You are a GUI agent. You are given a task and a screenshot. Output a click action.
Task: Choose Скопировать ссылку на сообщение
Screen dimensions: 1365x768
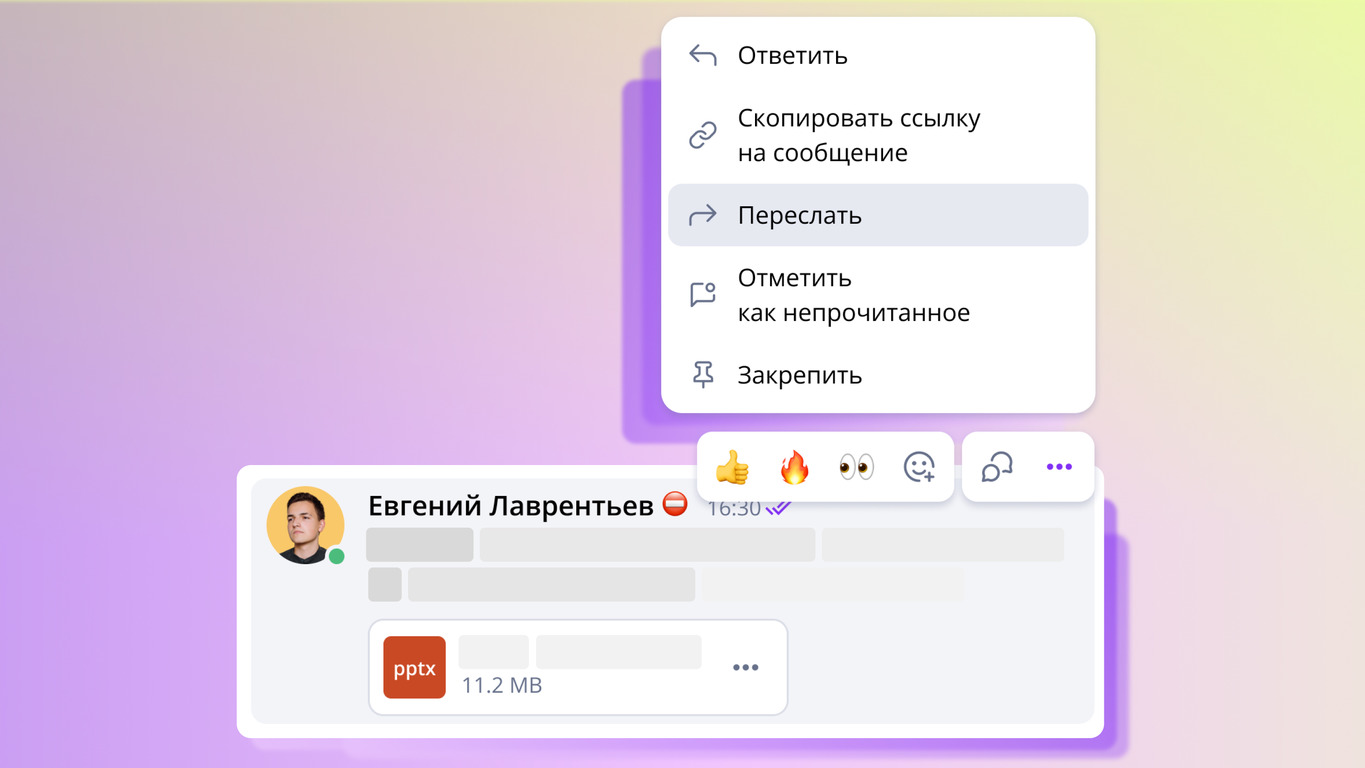pyautogui.click(x=878, y=135)
